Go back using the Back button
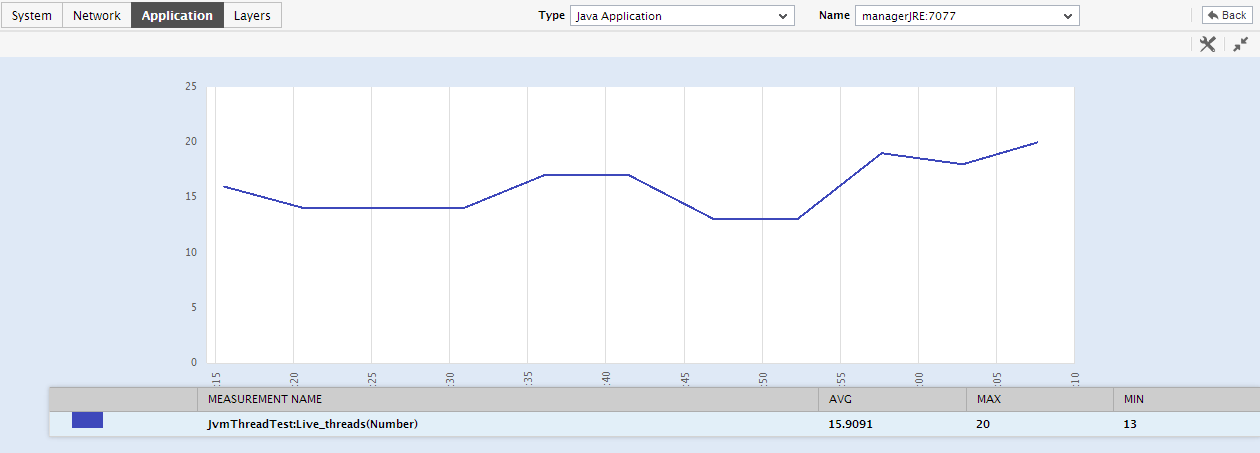The image size is (1260, 453). 1225,15
